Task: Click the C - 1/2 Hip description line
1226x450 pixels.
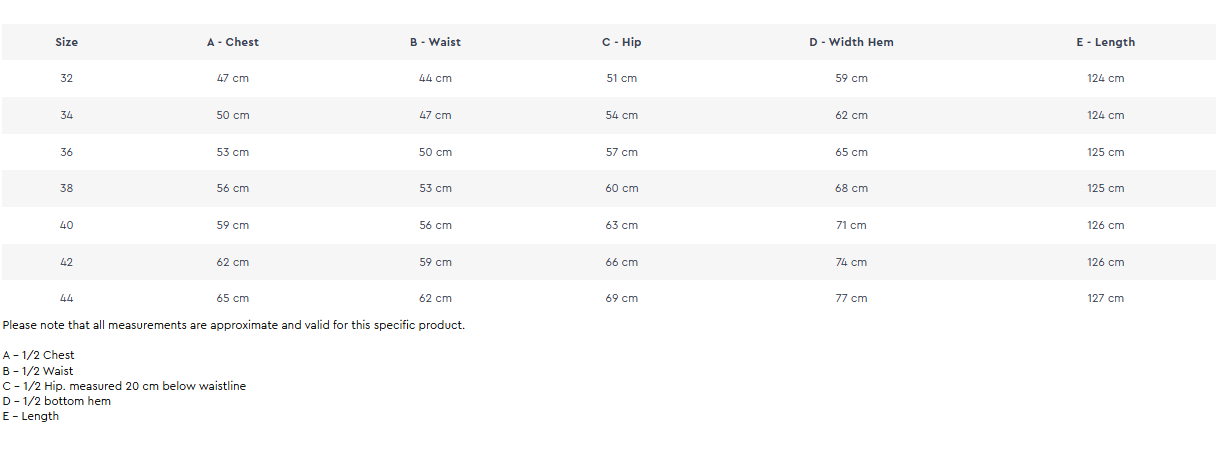Action: click(x=124, y=386)
